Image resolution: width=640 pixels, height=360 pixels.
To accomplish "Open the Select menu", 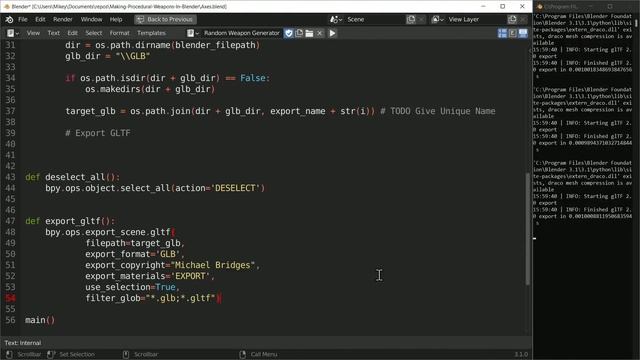I will [93, 33].
